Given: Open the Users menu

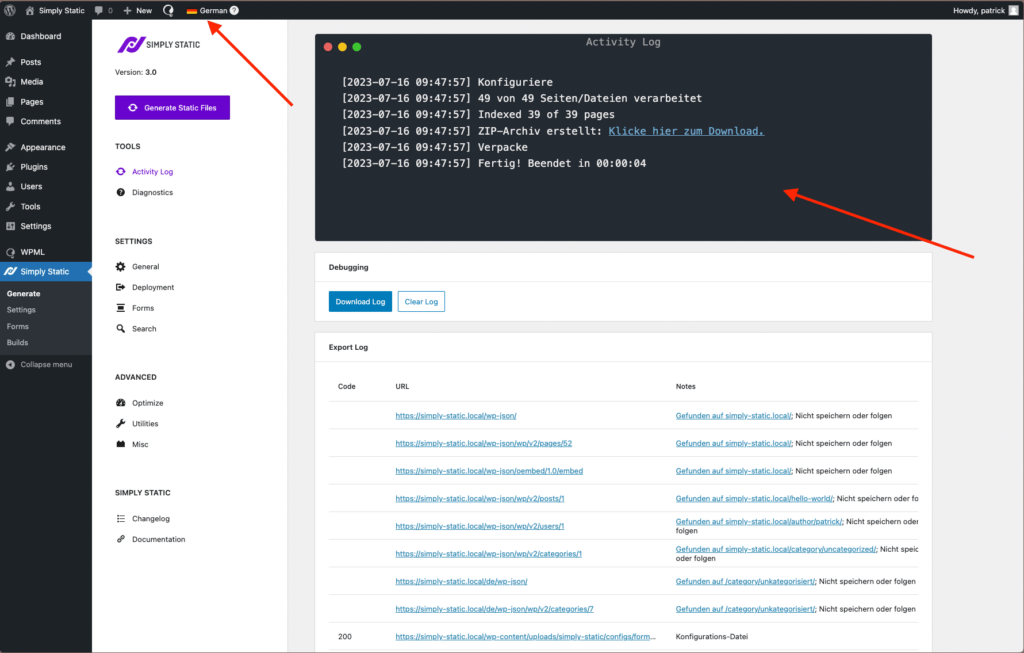Looking at the screenshot, I should click(x=31, y=187).
